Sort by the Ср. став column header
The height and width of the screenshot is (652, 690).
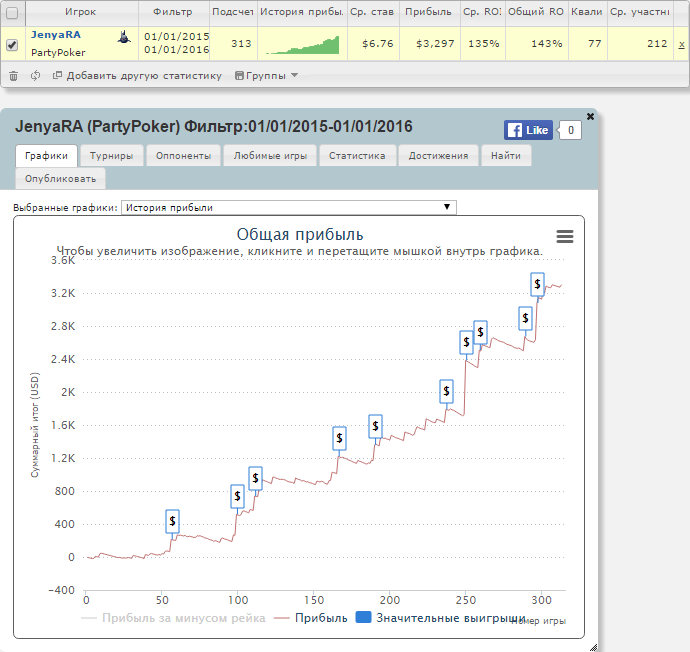pyautogui.click(x=373, y=13)
